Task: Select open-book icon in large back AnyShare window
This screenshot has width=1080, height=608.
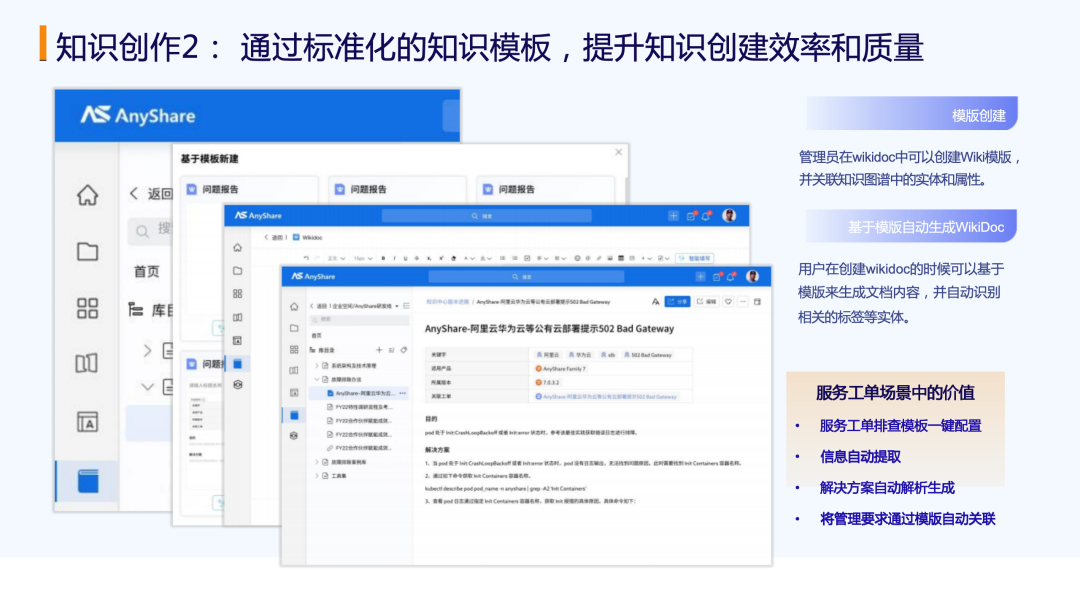Action: (87, 363)
